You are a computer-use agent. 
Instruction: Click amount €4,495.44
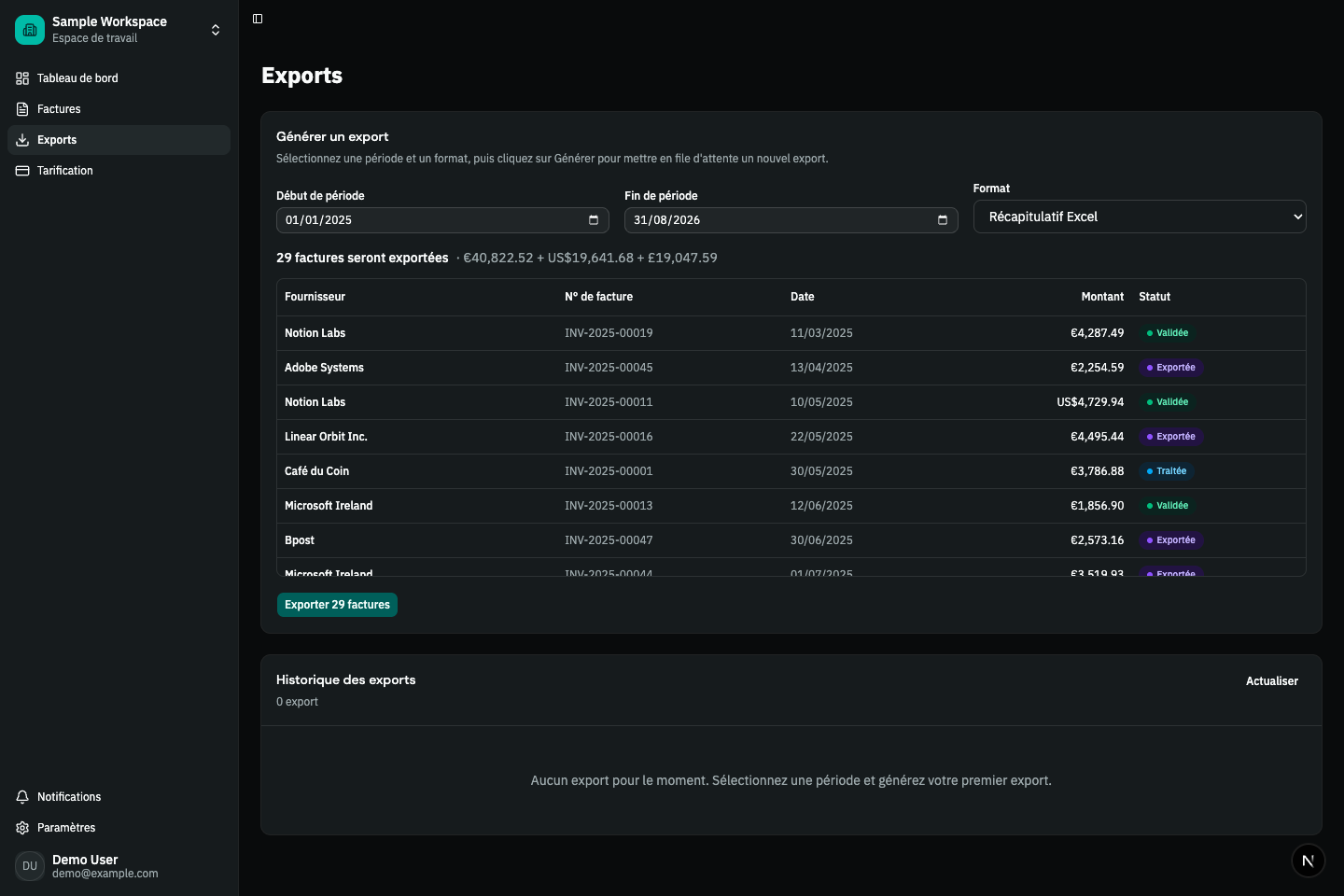(1098, 437)
